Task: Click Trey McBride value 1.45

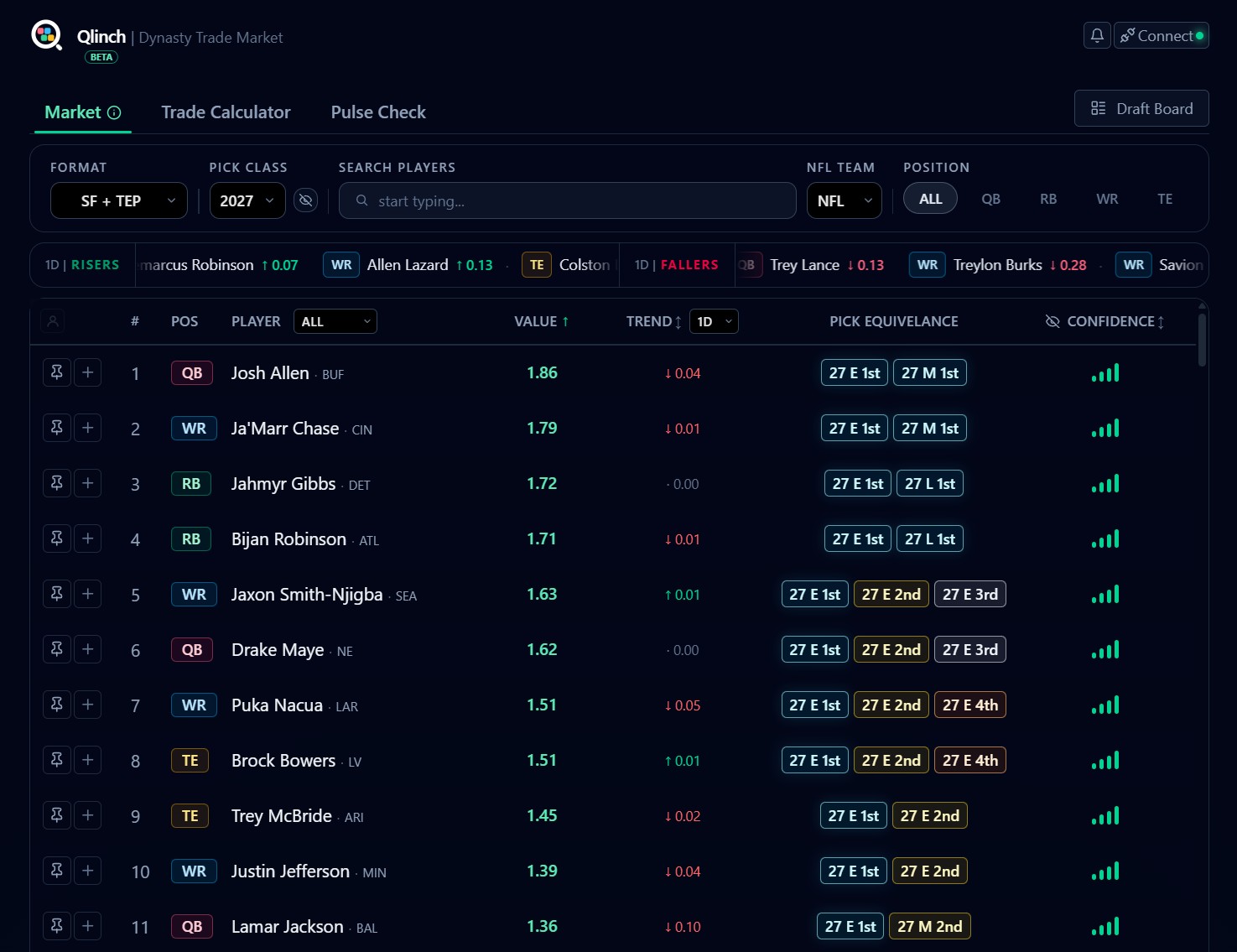Action: (542, 815)
